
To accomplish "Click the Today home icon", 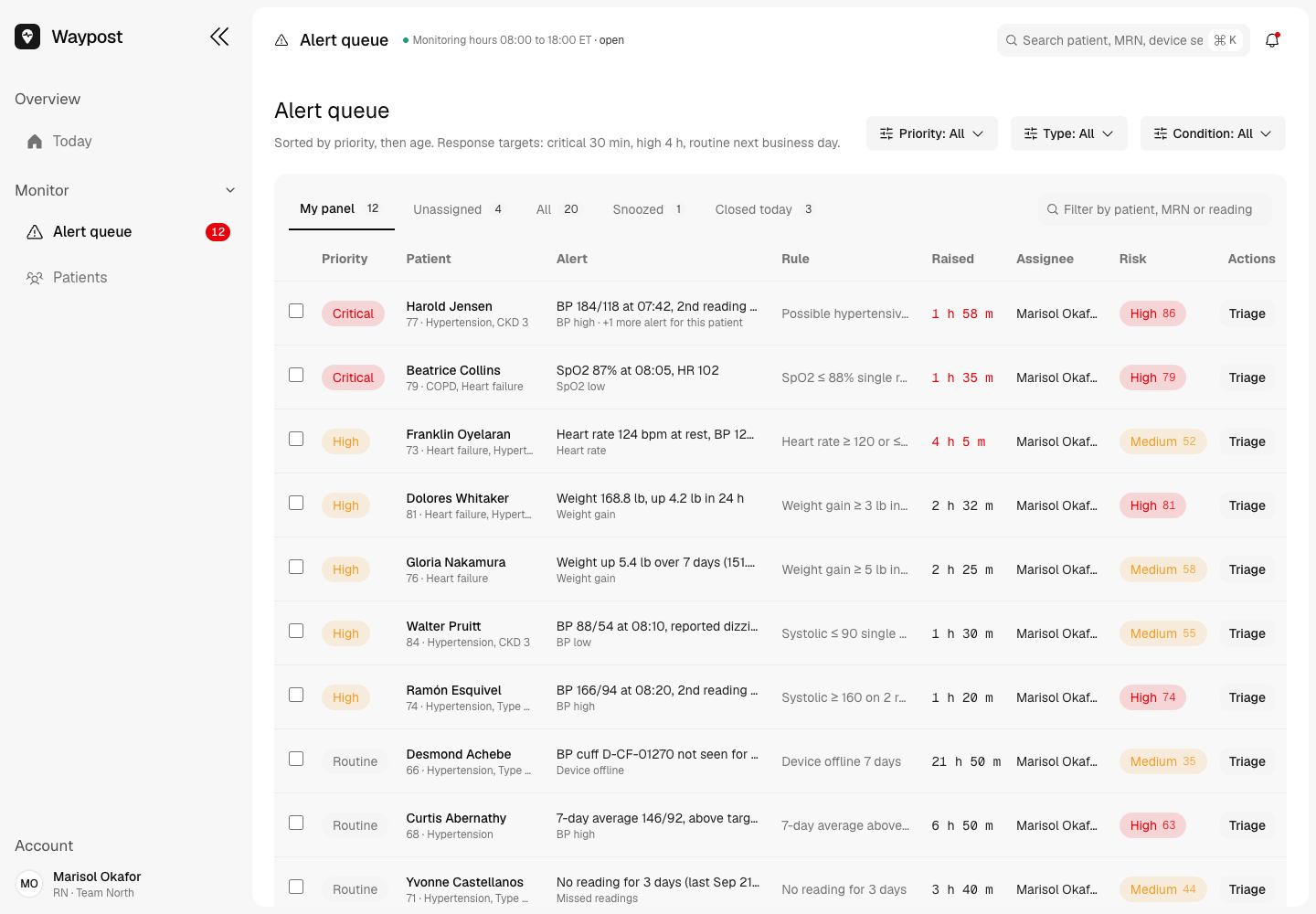I will 35,142.
